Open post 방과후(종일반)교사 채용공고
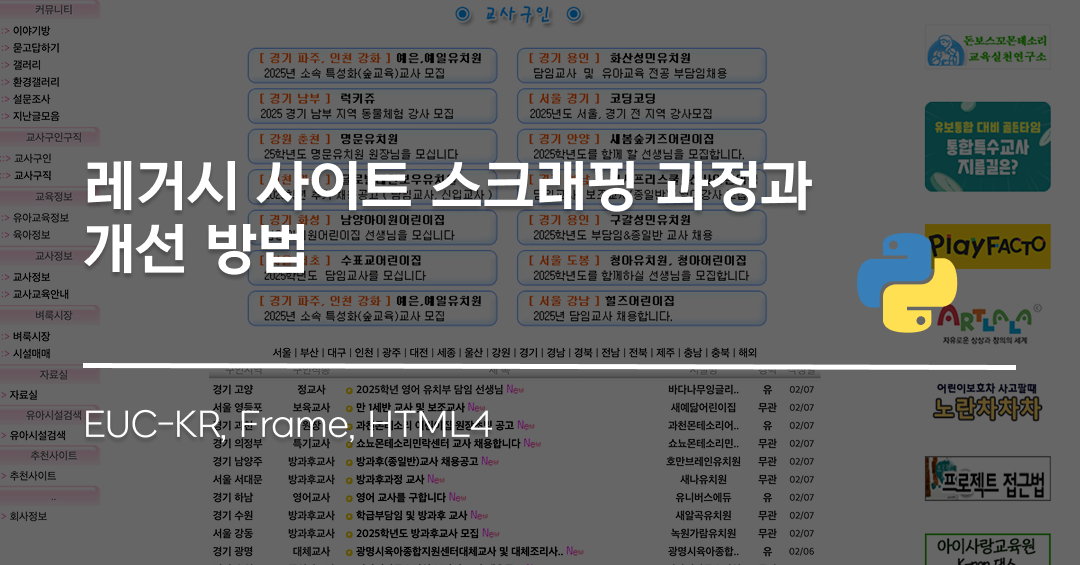 coord(417,462)
